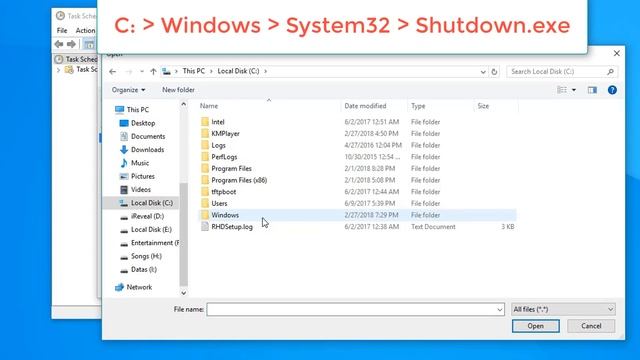Go back using the Open dialog back arrow
Viewport: 640px width, 360px height.
click(x=113, y=71)
